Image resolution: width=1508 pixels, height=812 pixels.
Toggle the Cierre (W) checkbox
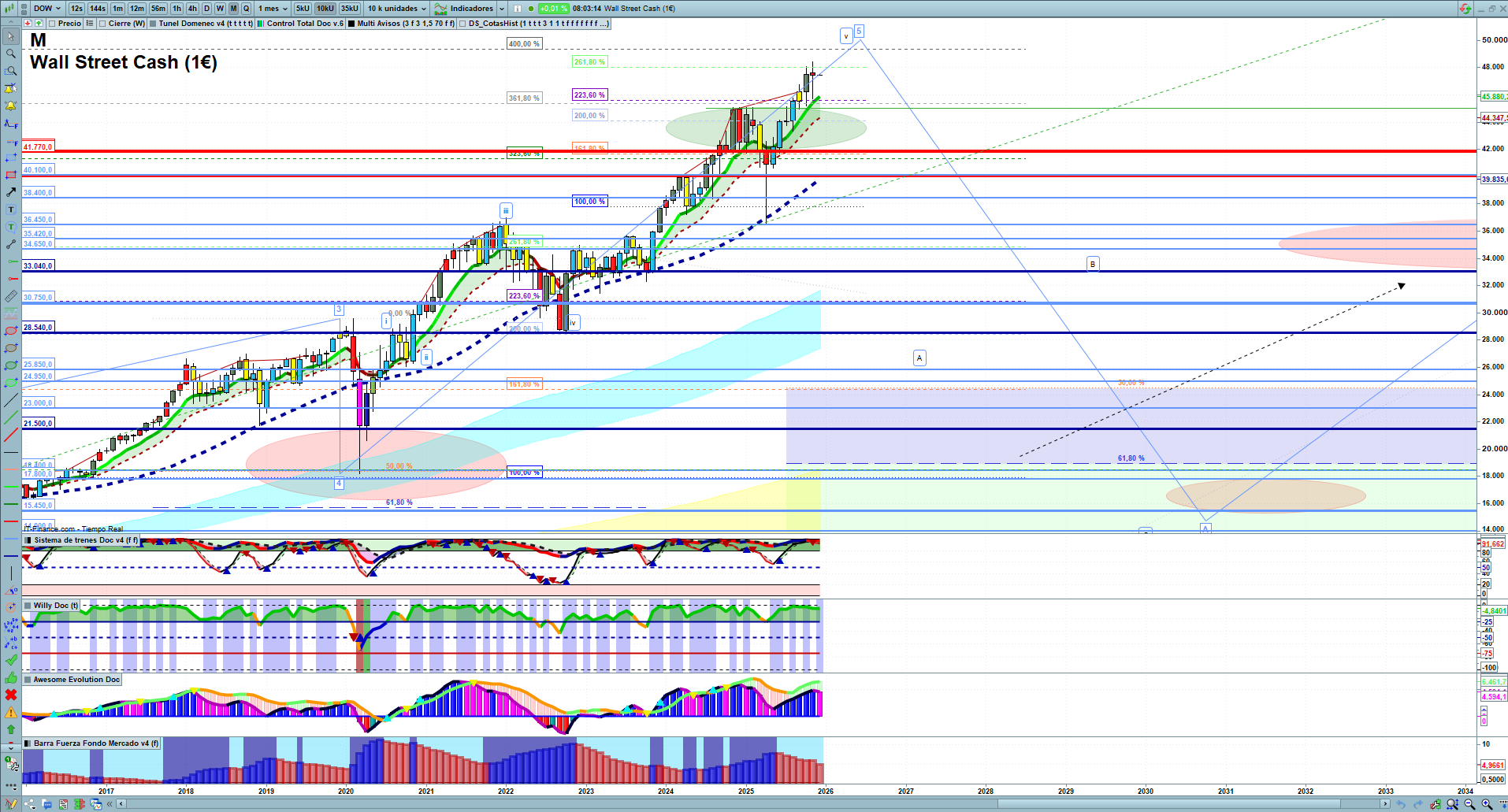[x=102, y=24]
